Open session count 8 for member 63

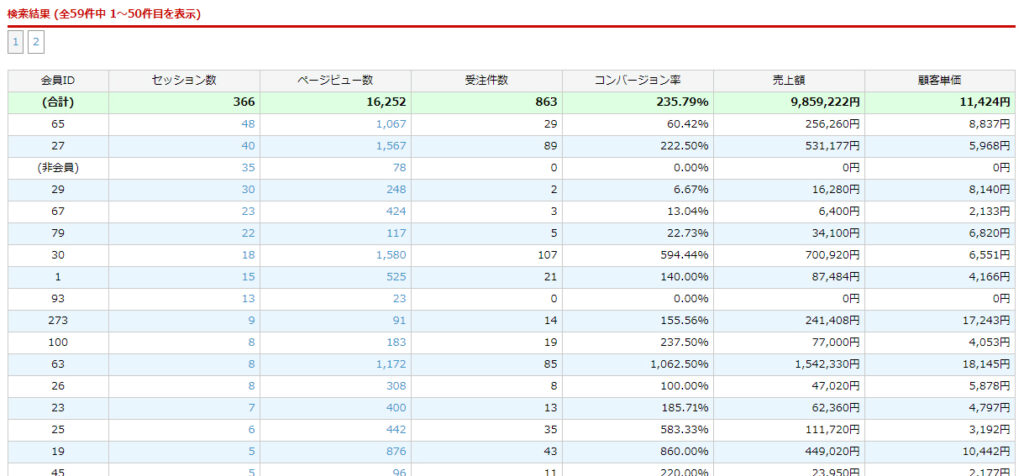pyautogui.click(x=251, y=364)
